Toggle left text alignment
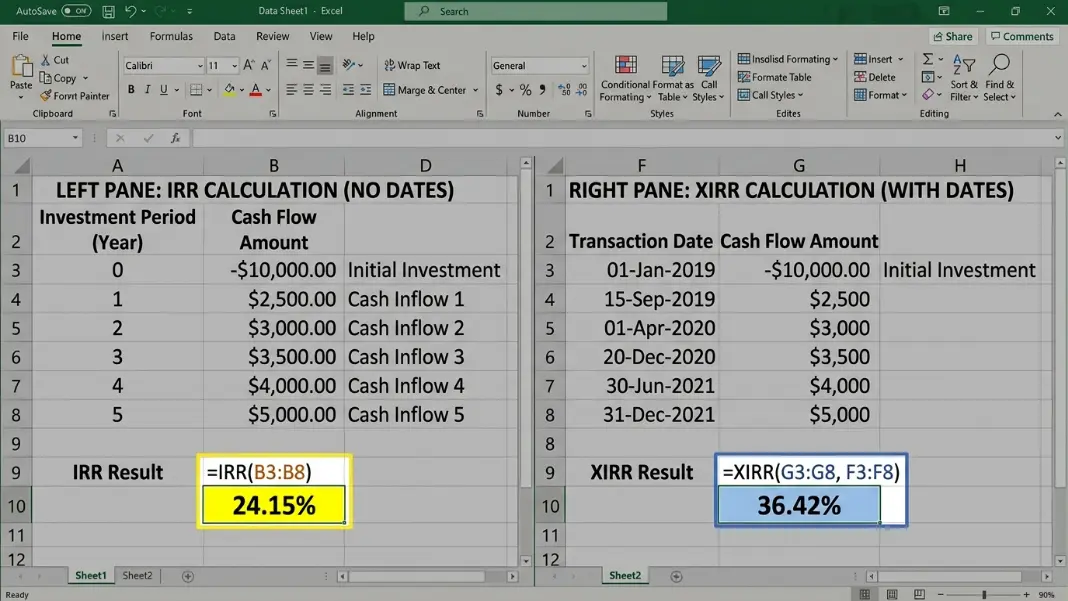The image size is (1068, 601). click(x=292, y=90)
